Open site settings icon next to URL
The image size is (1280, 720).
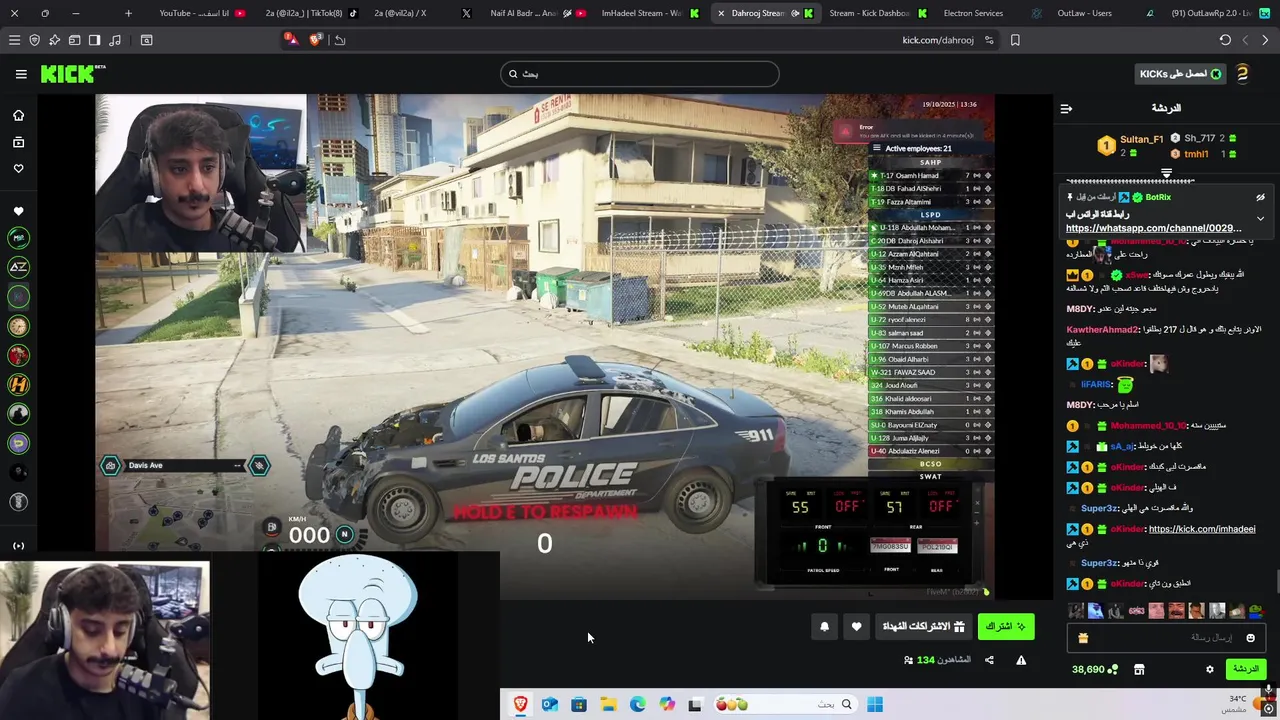[989, 40]
